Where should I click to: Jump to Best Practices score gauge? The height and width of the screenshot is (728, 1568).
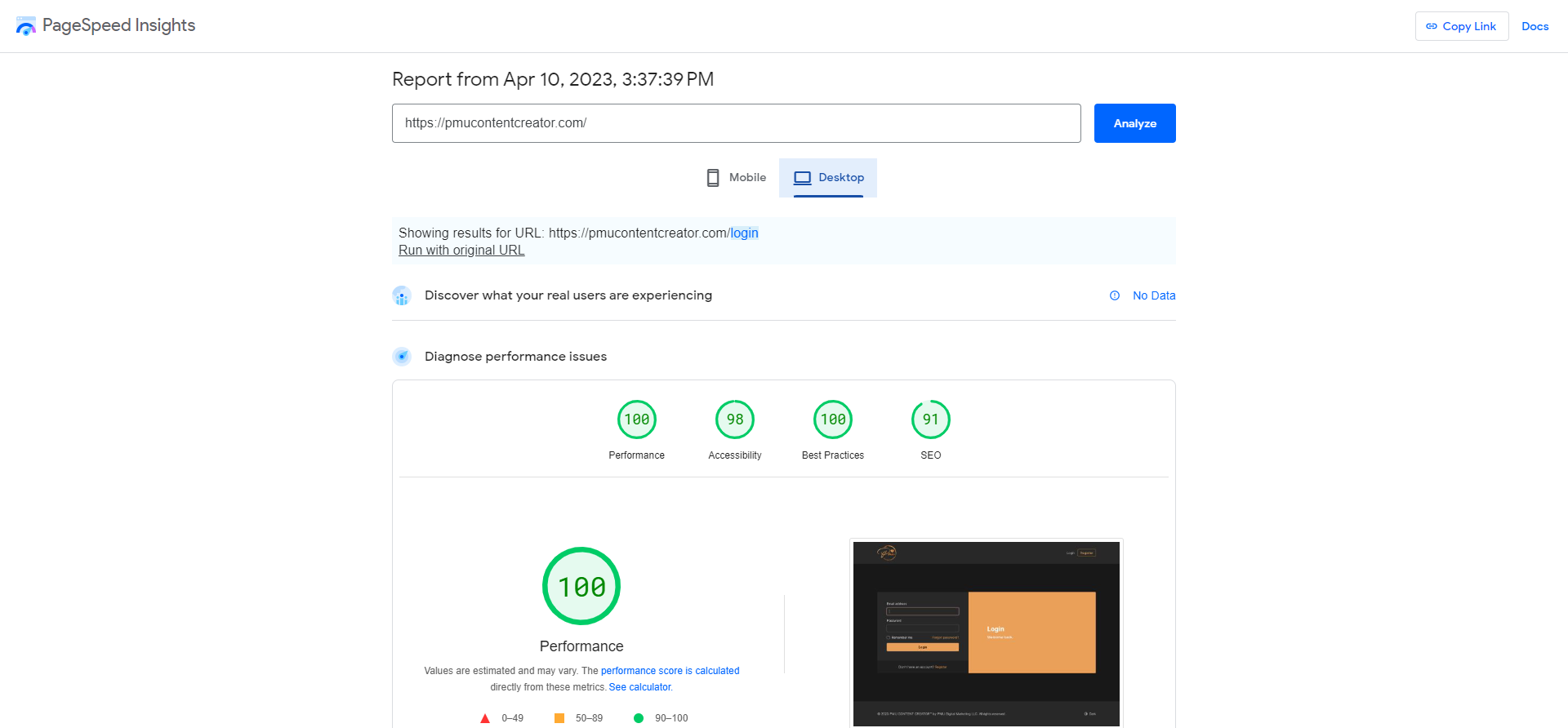click(832, 419)
